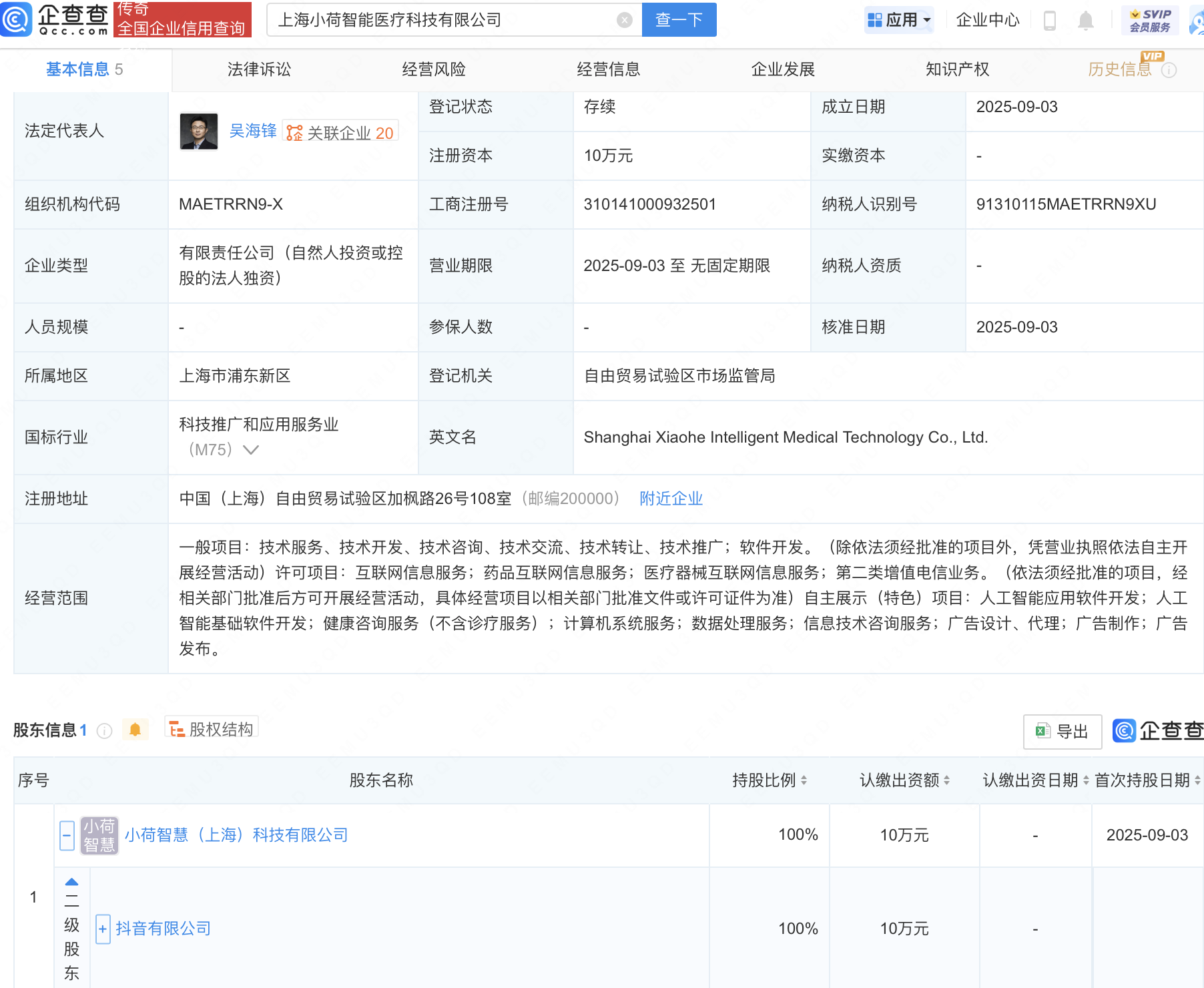The image size is (1204, 988).
Task: Open SVIP member services badge
Action: [1150, 20]
